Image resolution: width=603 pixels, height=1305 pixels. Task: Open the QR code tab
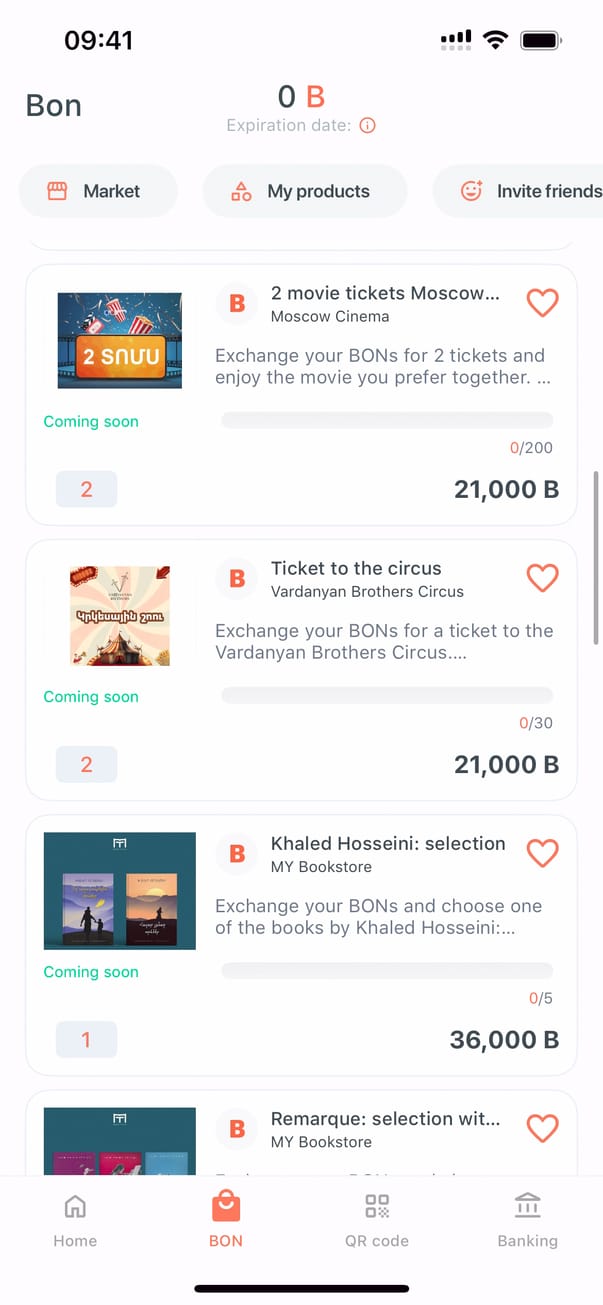(x=377, y=1221)
